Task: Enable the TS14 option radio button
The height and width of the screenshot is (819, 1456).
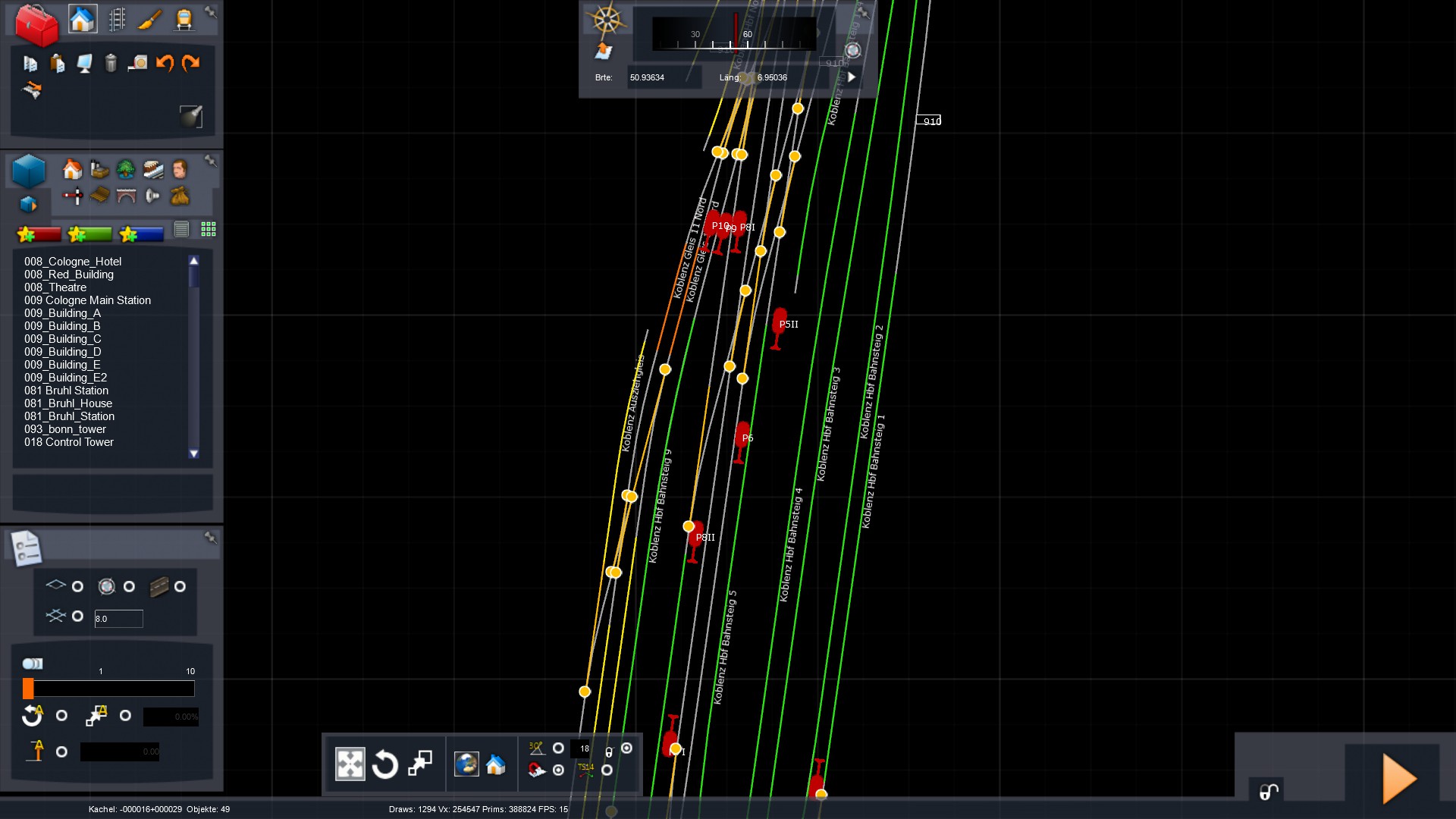Action: [x=607, y=770]
